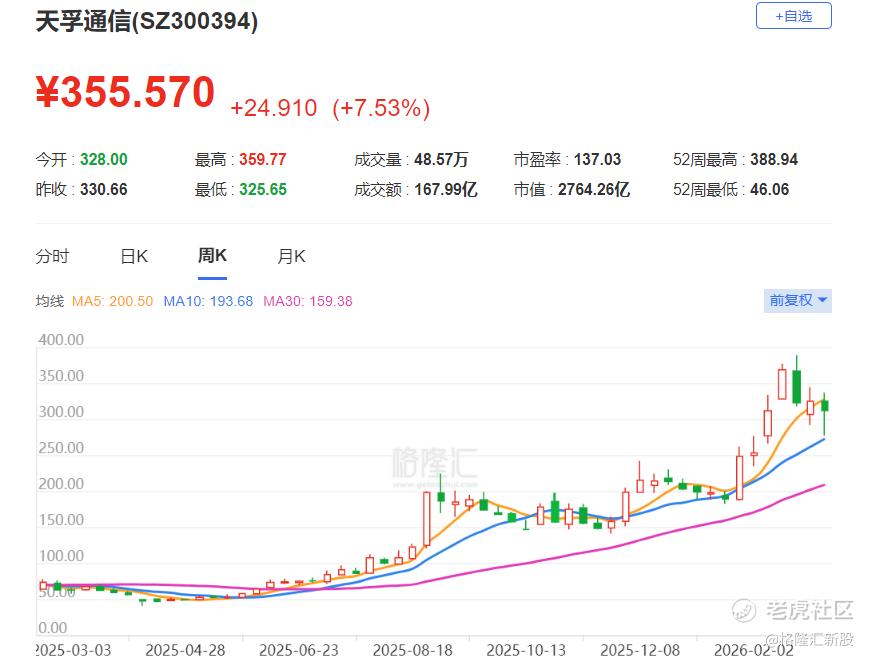Click the volume value 48.57万
Screen dimensions: 870x660
[442, 160]
